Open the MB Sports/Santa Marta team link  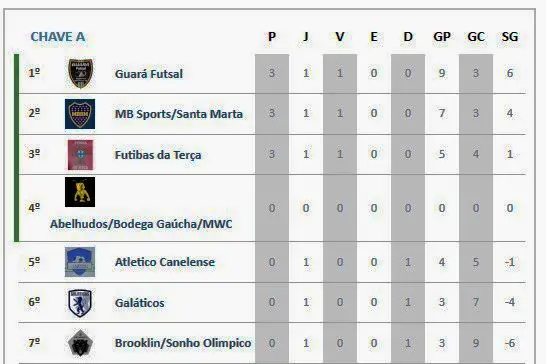(x=179, y=114)
